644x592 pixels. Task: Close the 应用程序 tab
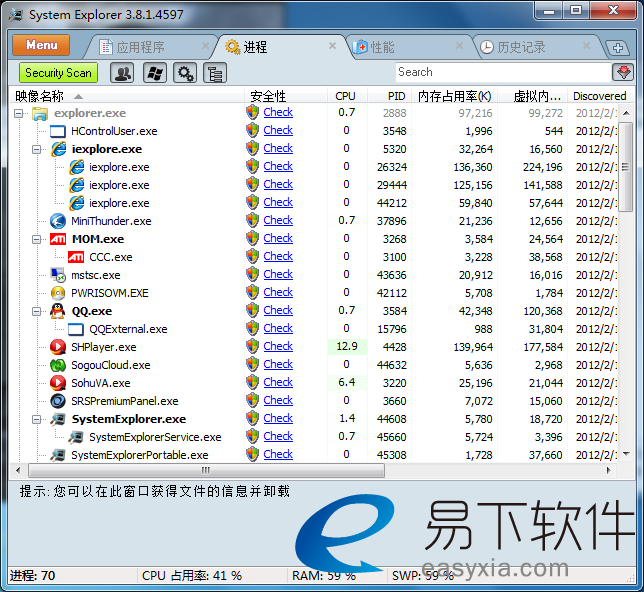coord(205,46)
